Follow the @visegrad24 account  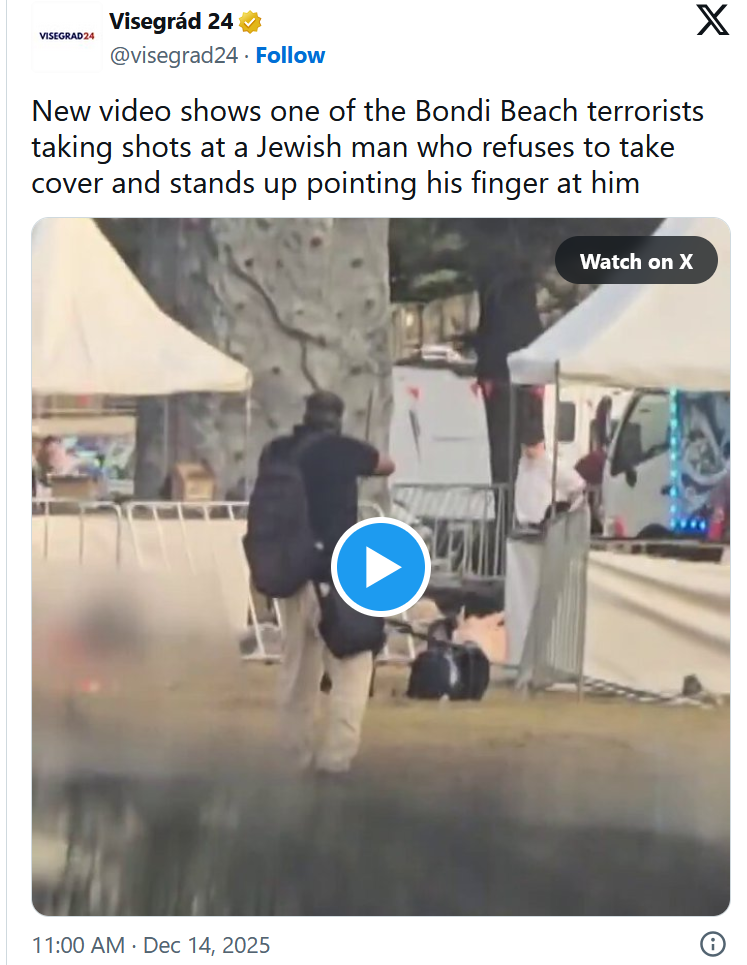290,55
